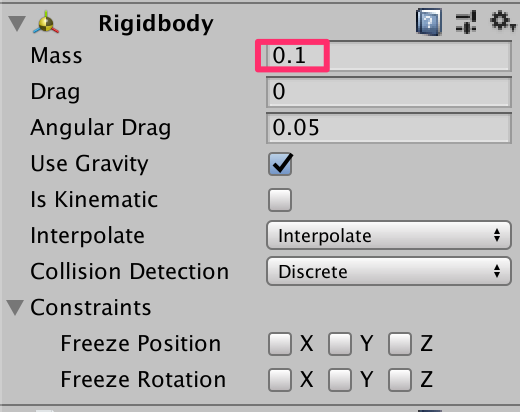Collapse the Constraints section
The width and height of the screenshot is (520, 412).
(x=15, y=307)
